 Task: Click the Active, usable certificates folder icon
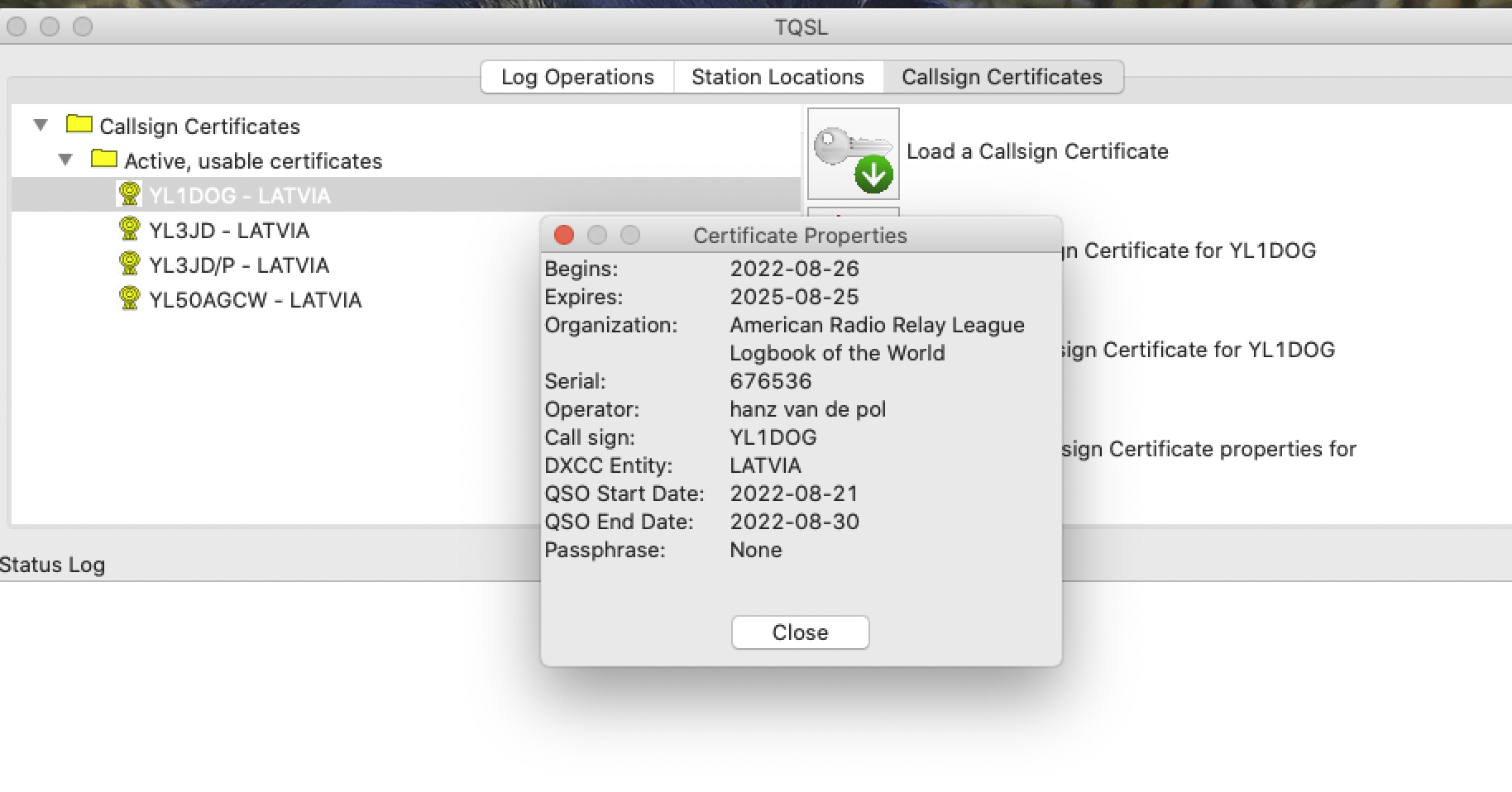pyautogui.click(x=103, y=159)
